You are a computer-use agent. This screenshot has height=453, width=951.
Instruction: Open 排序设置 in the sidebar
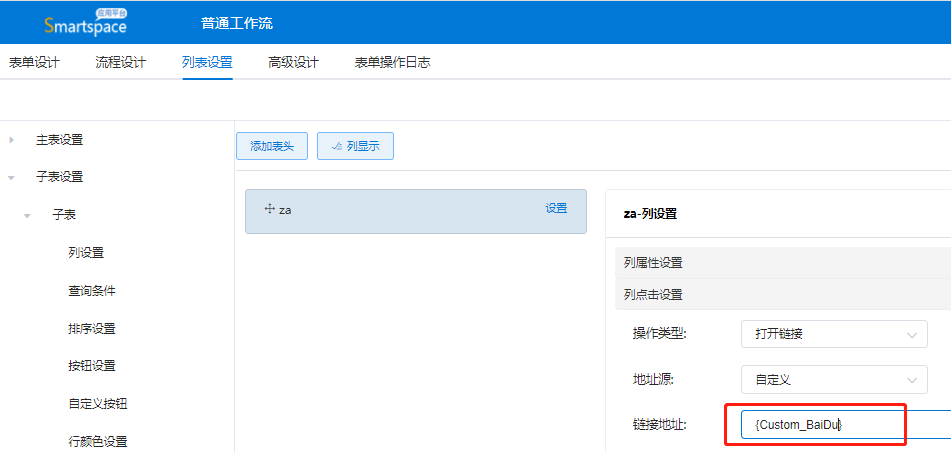pos(92,329)
